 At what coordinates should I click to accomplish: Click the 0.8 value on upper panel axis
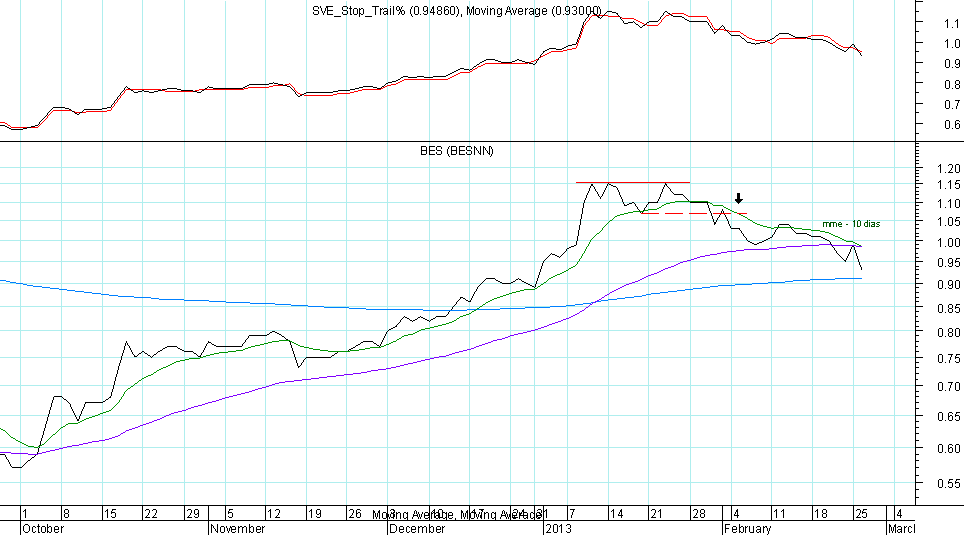(x=952, y=84)
